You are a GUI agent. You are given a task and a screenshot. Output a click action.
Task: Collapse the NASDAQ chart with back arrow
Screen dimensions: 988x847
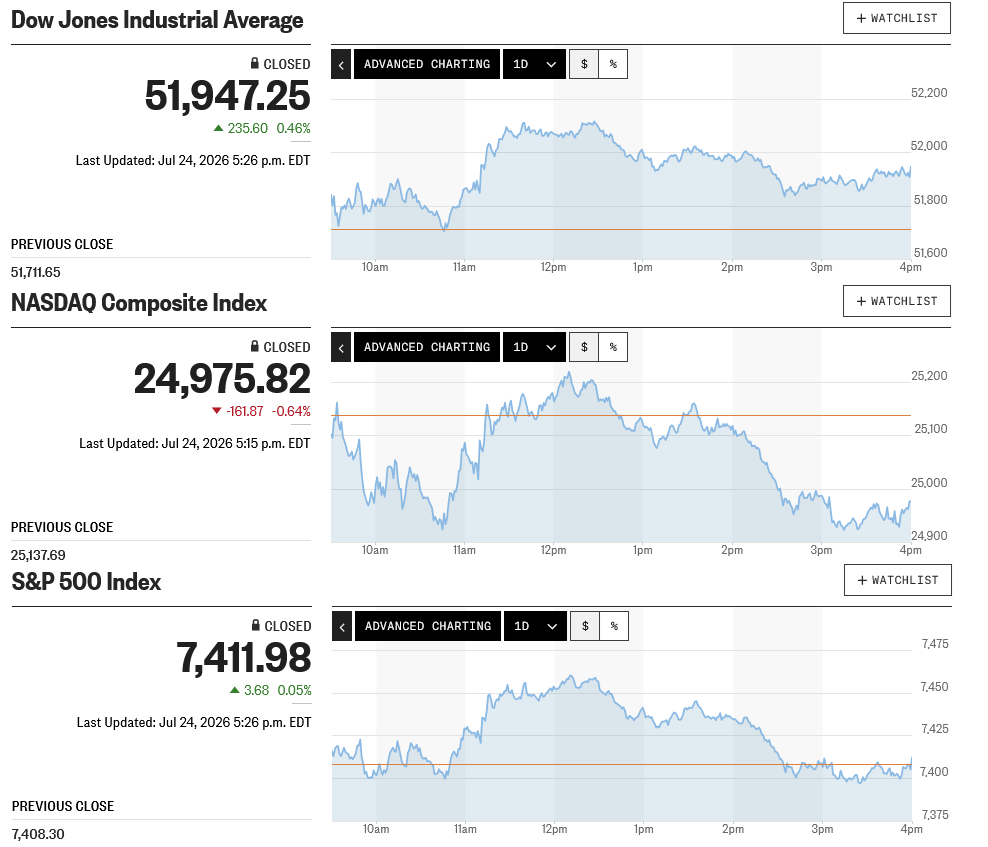tap(341, 347)
